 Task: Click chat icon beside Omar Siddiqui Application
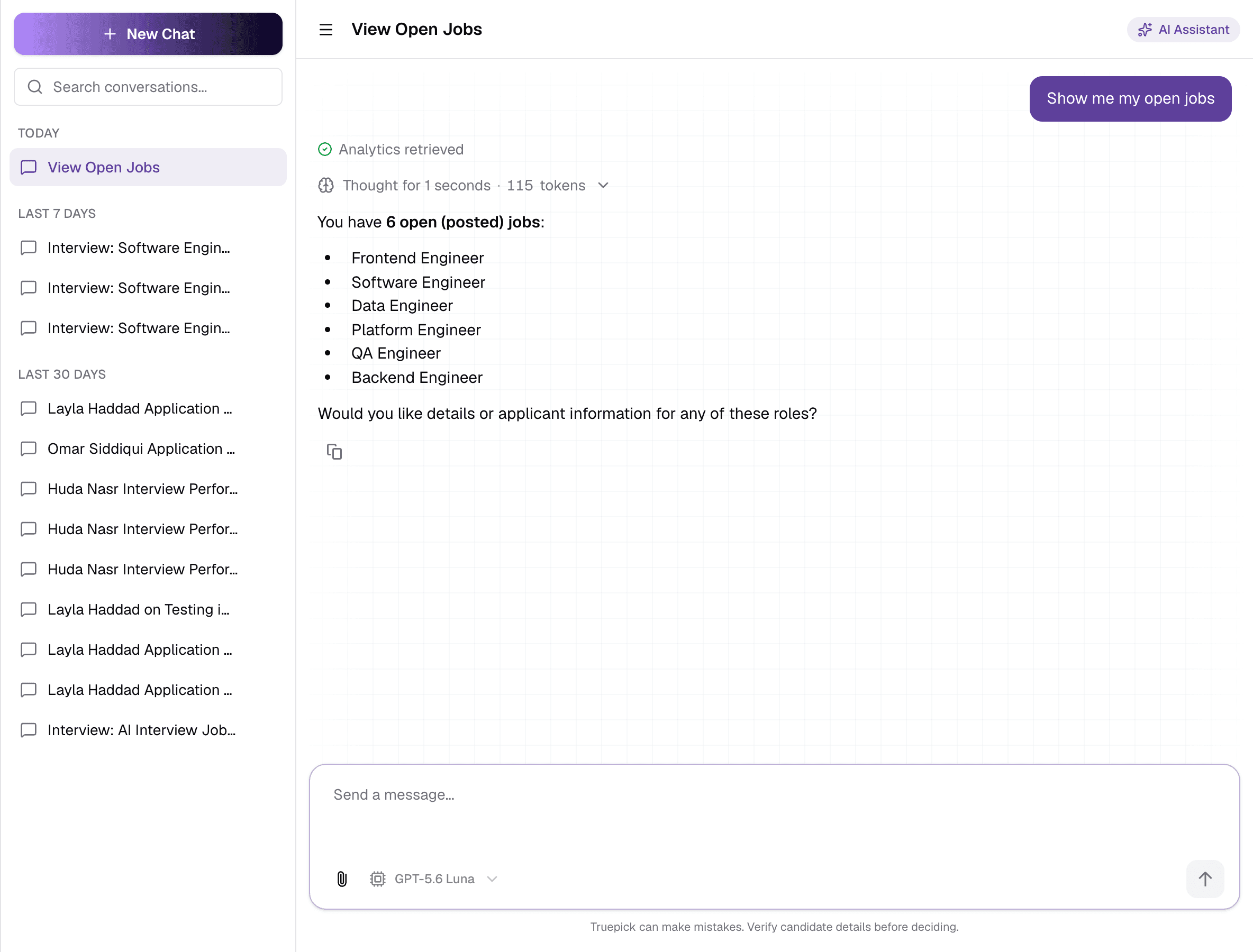point(29,449)
